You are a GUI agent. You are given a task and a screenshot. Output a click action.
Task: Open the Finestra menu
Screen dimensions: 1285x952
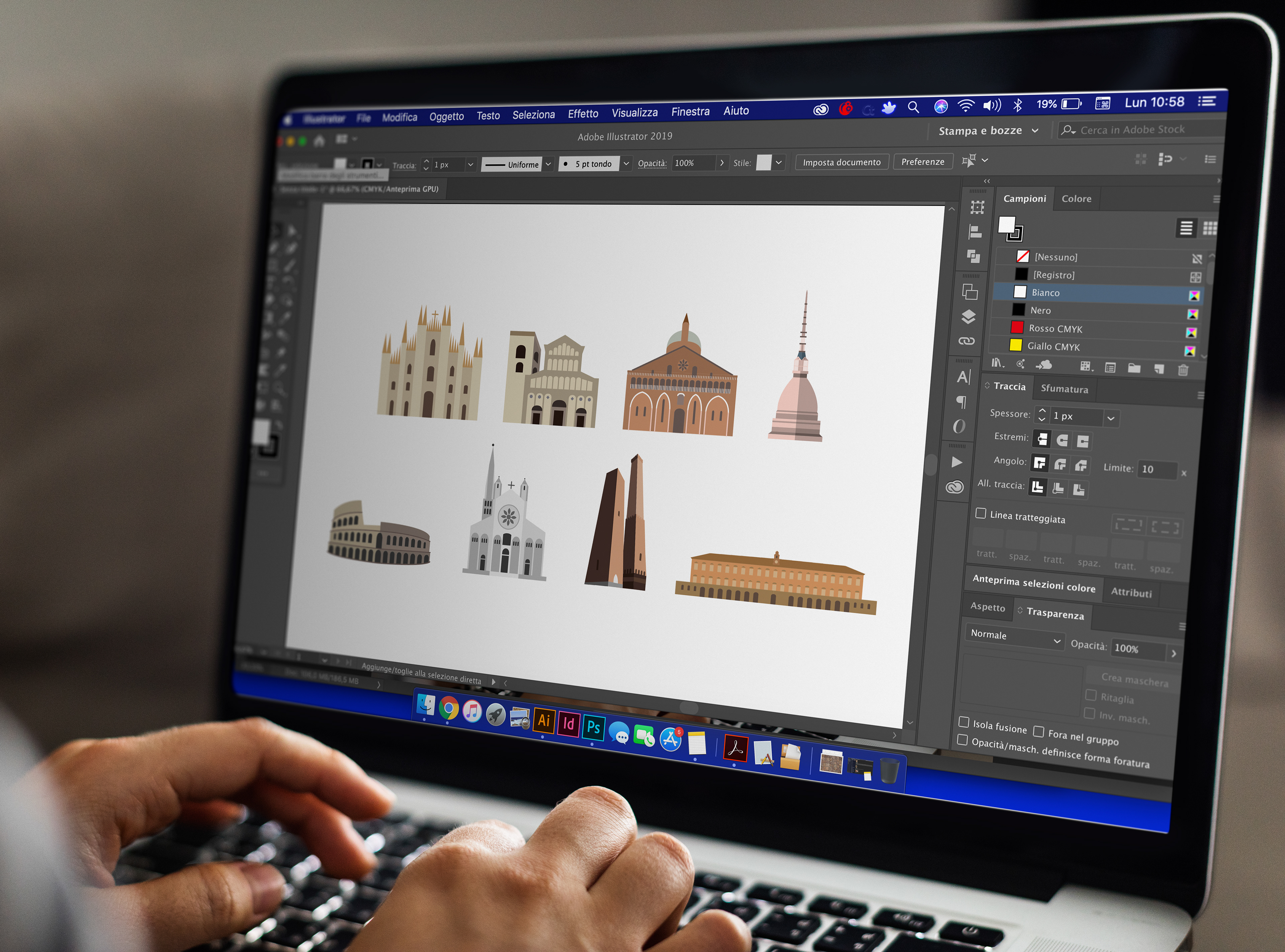(690, 112)
